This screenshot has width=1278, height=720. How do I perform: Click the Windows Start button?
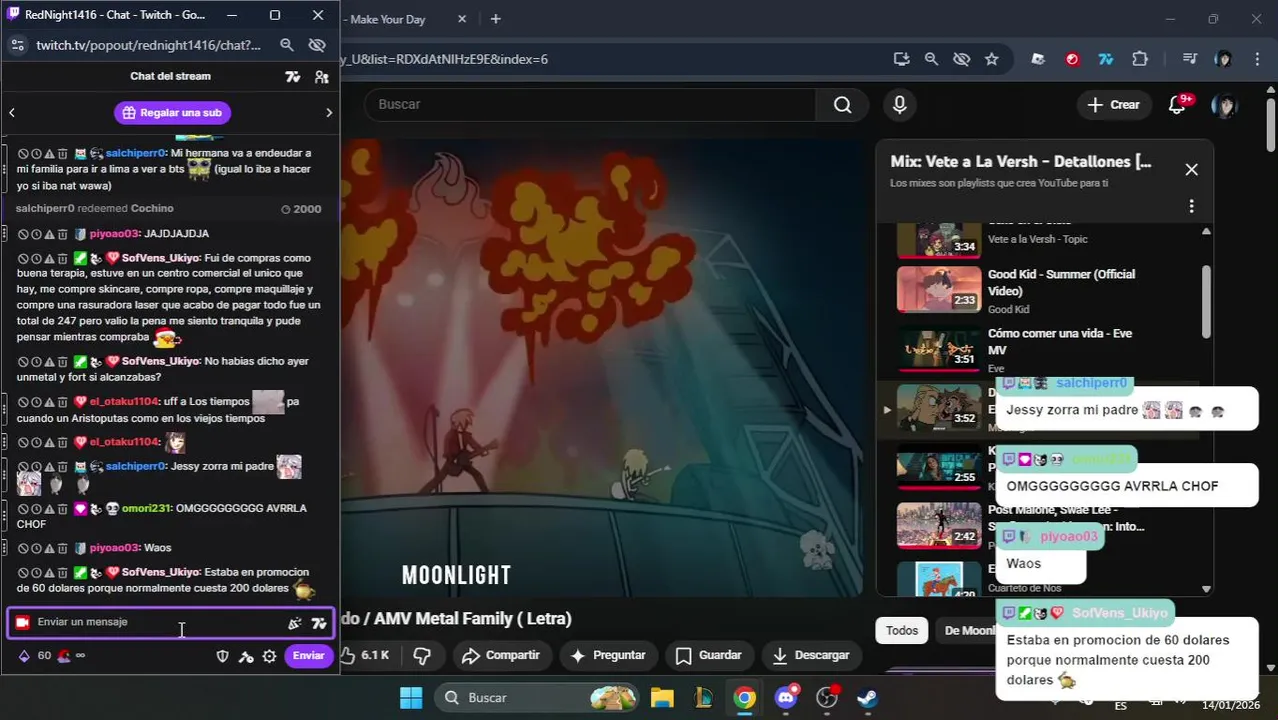tap(411, 697)
